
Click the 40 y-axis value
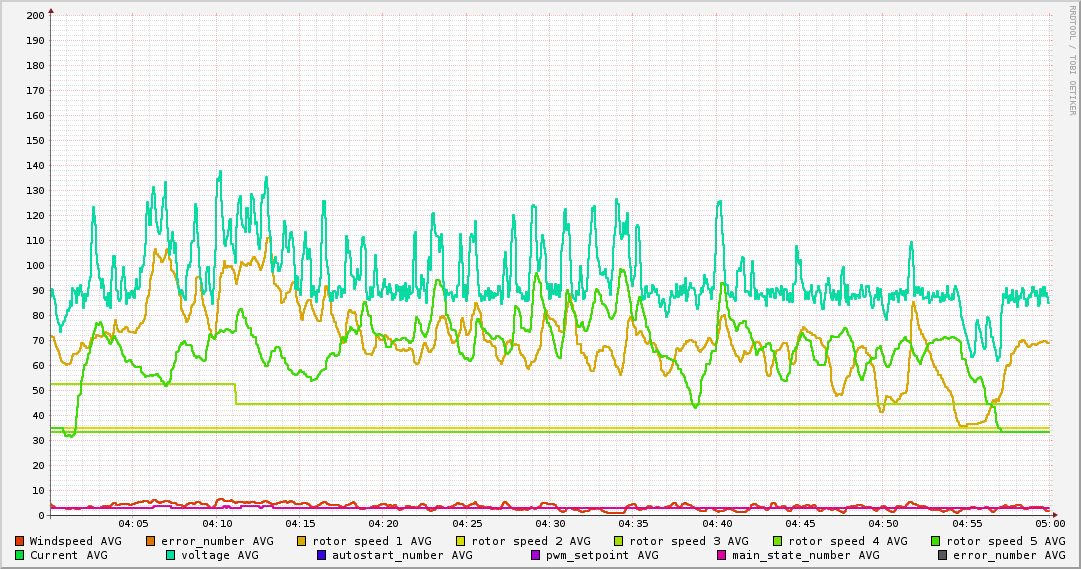(x=38, y=415)
